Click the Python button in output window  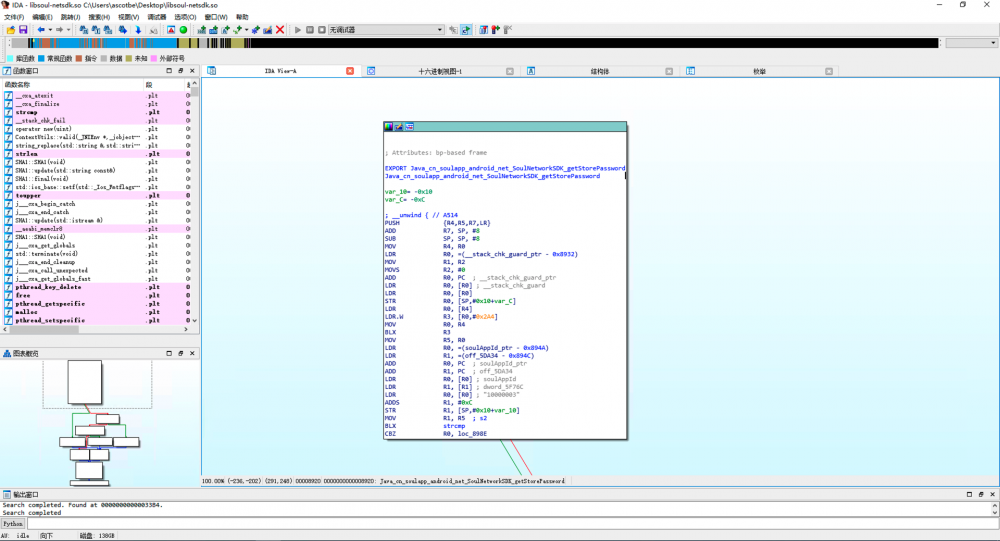(13, 523)
